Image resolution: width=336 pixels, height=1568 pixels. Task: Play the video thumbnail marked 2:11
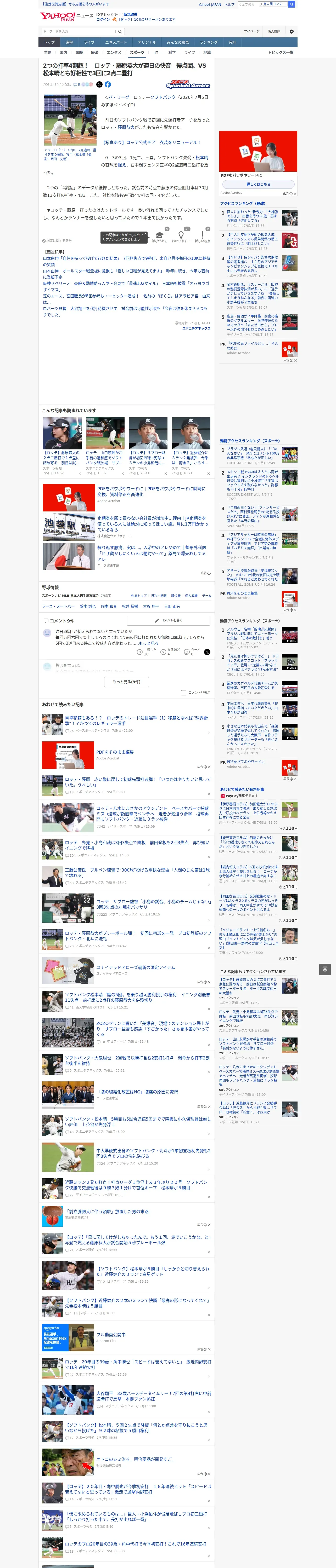click(x=290, y=663)
